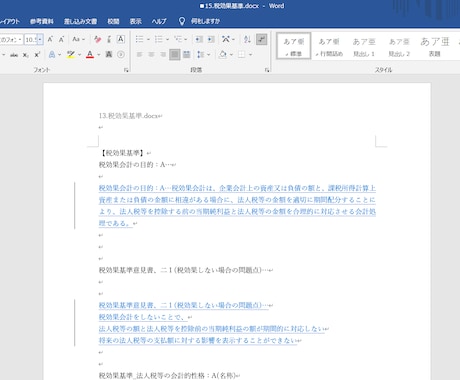This screenshot has width=460, height=380.
Task: Click into the font size field
Action: 31,40
